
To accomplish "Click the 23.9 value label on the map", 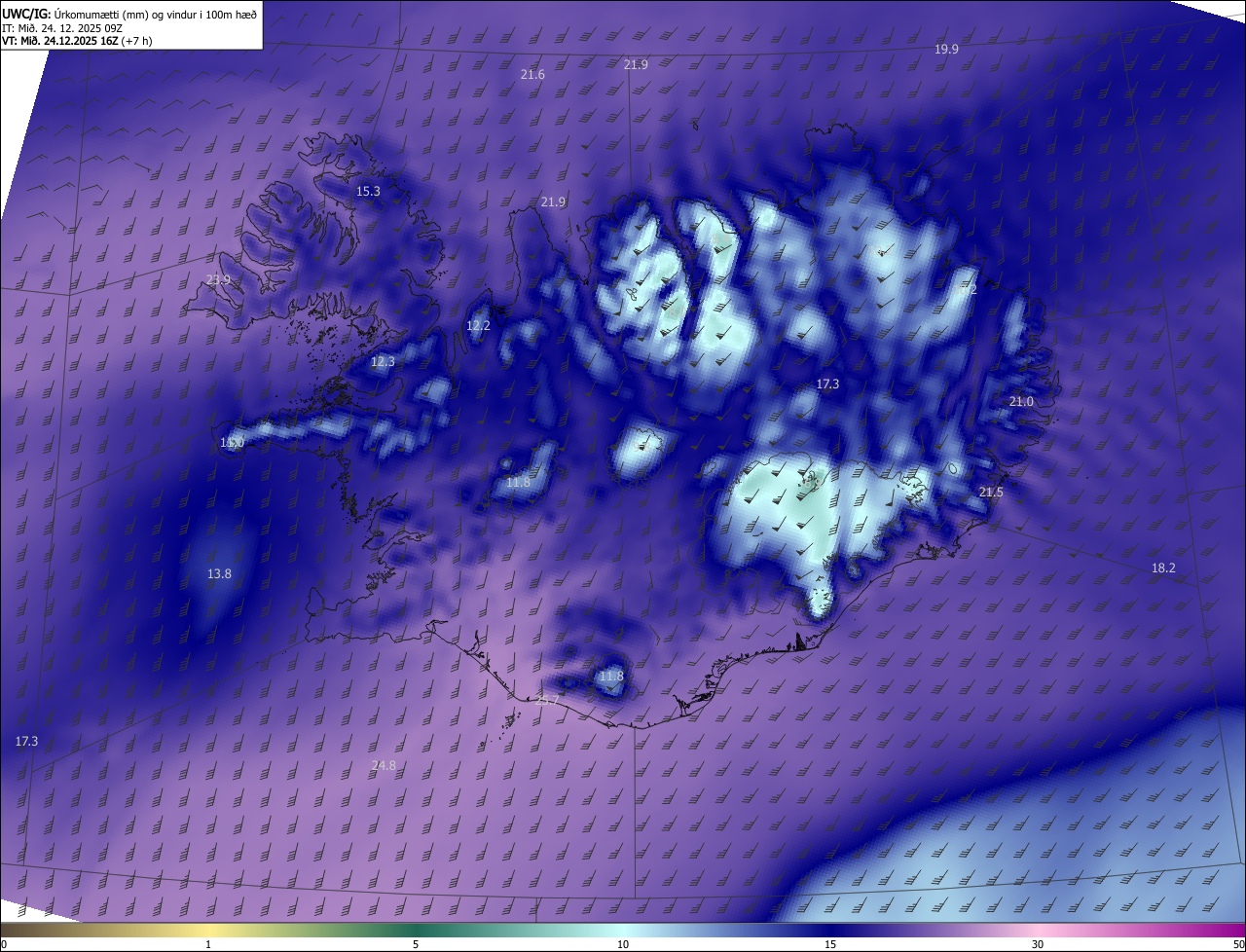I will pos(219,280).
